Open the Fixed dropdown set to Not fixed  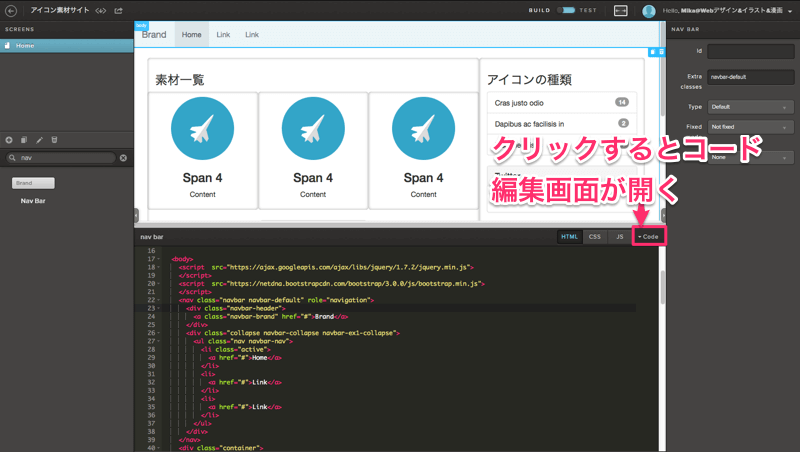click(x=750, y=127)
